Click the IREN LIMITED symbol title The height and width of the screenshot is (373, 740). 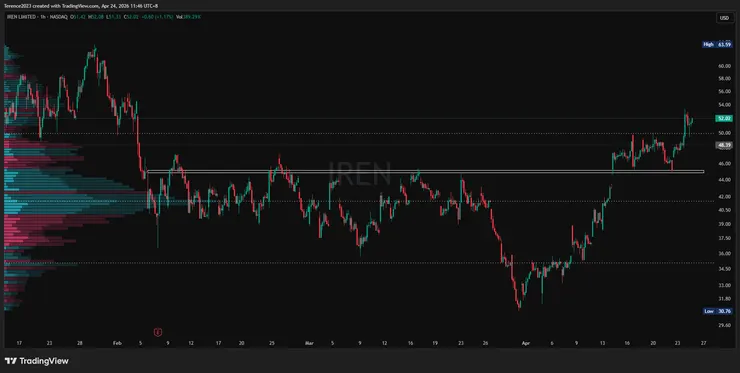tap(22, 17)
